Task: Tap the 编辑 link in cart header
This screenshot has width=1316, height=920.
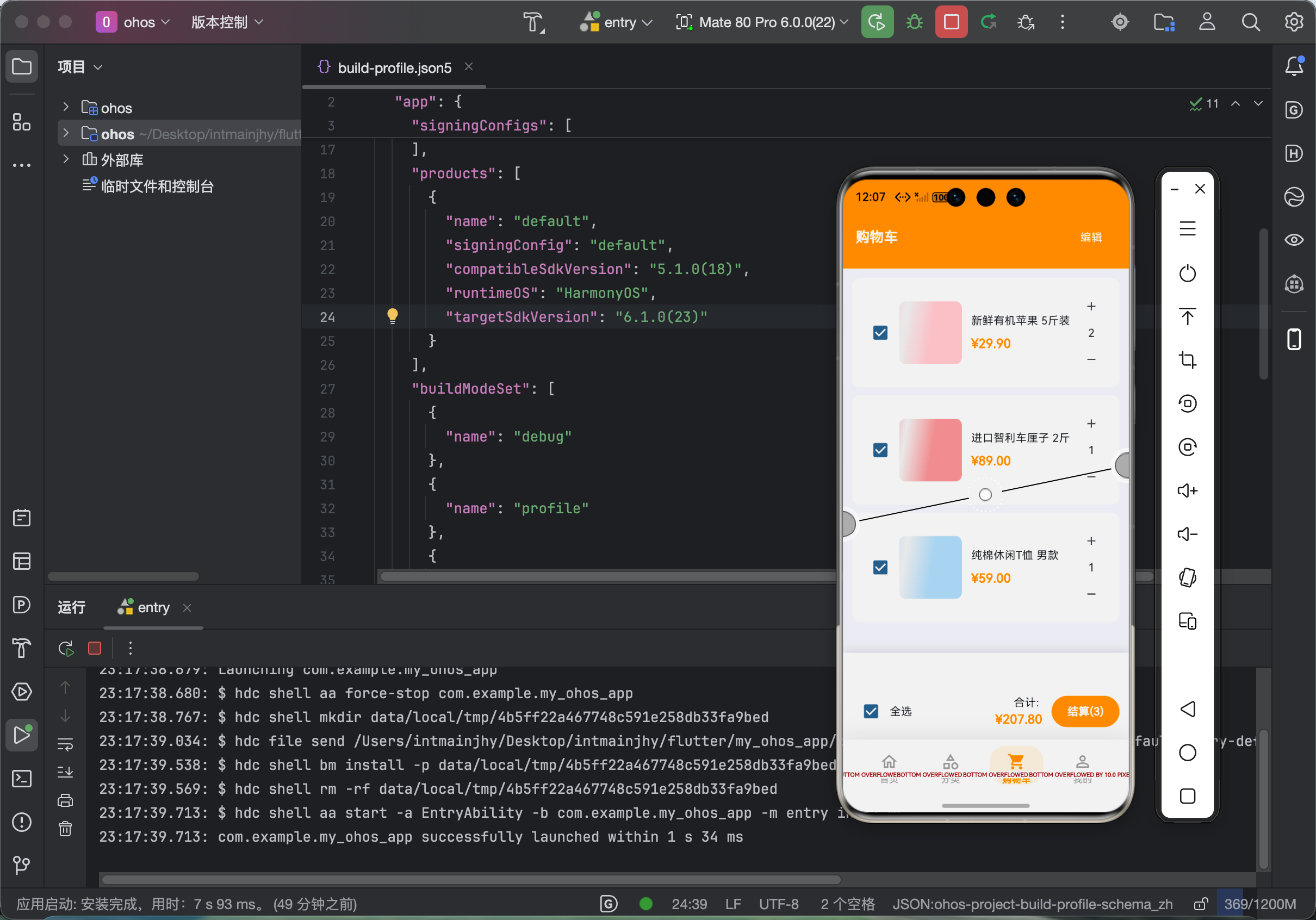Action: tap(1090, 237)
